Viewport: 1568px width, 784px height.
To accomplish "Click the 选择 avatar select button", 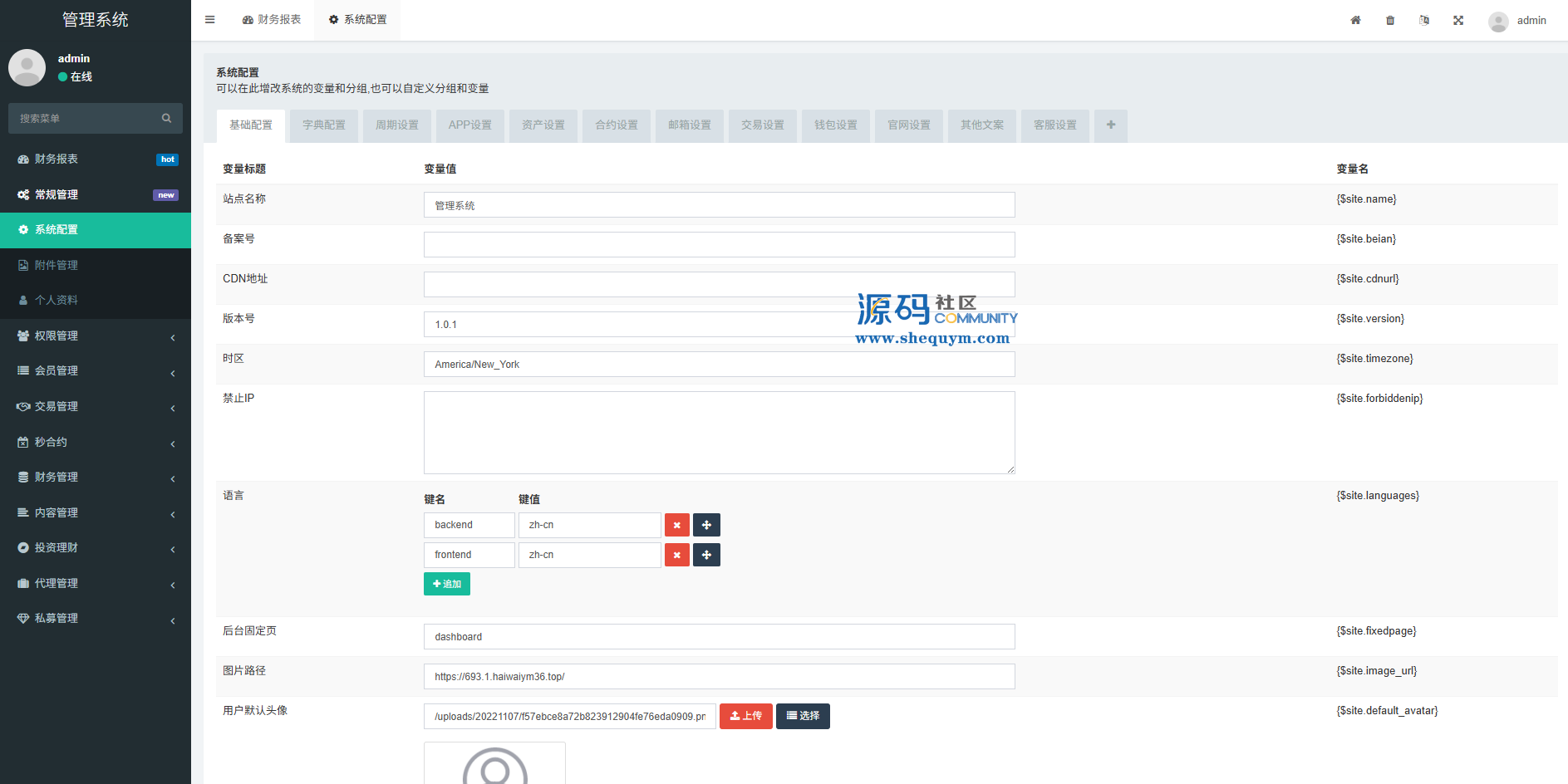I will tap(803, 716).
